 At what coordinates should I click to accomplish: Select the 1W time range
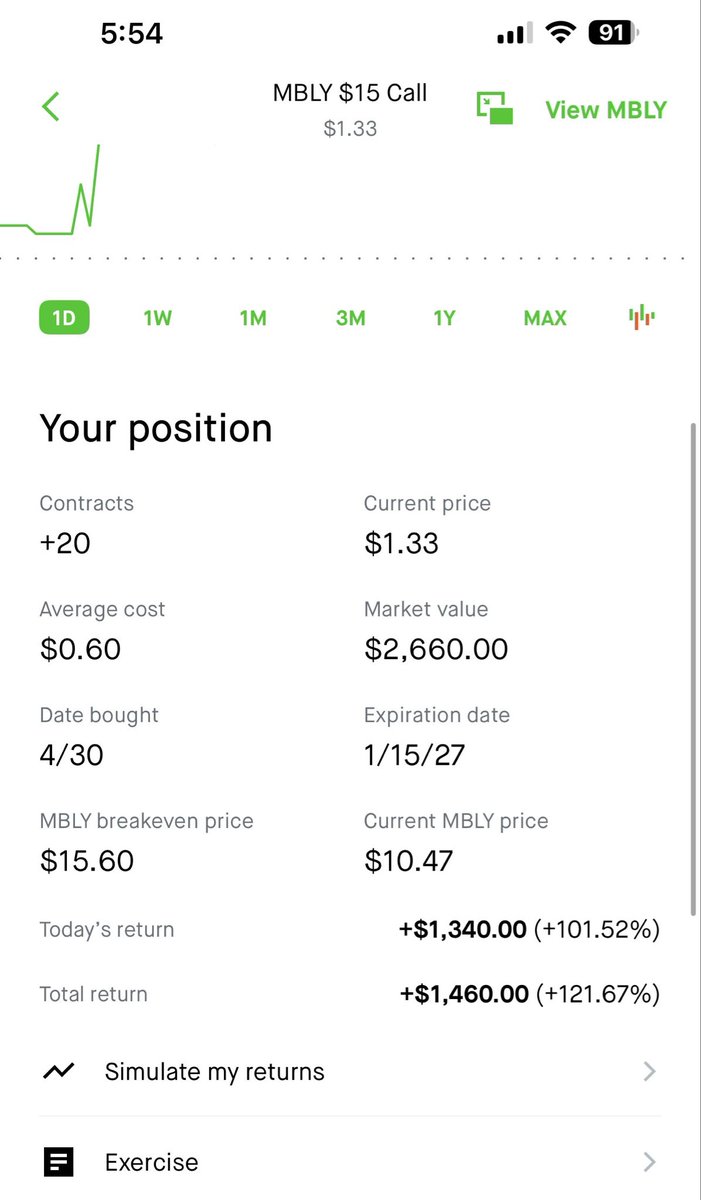[158, 318]
